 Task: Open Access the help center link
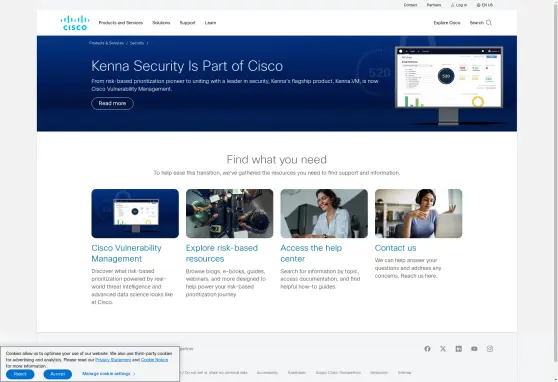click(x=311, y=253)
